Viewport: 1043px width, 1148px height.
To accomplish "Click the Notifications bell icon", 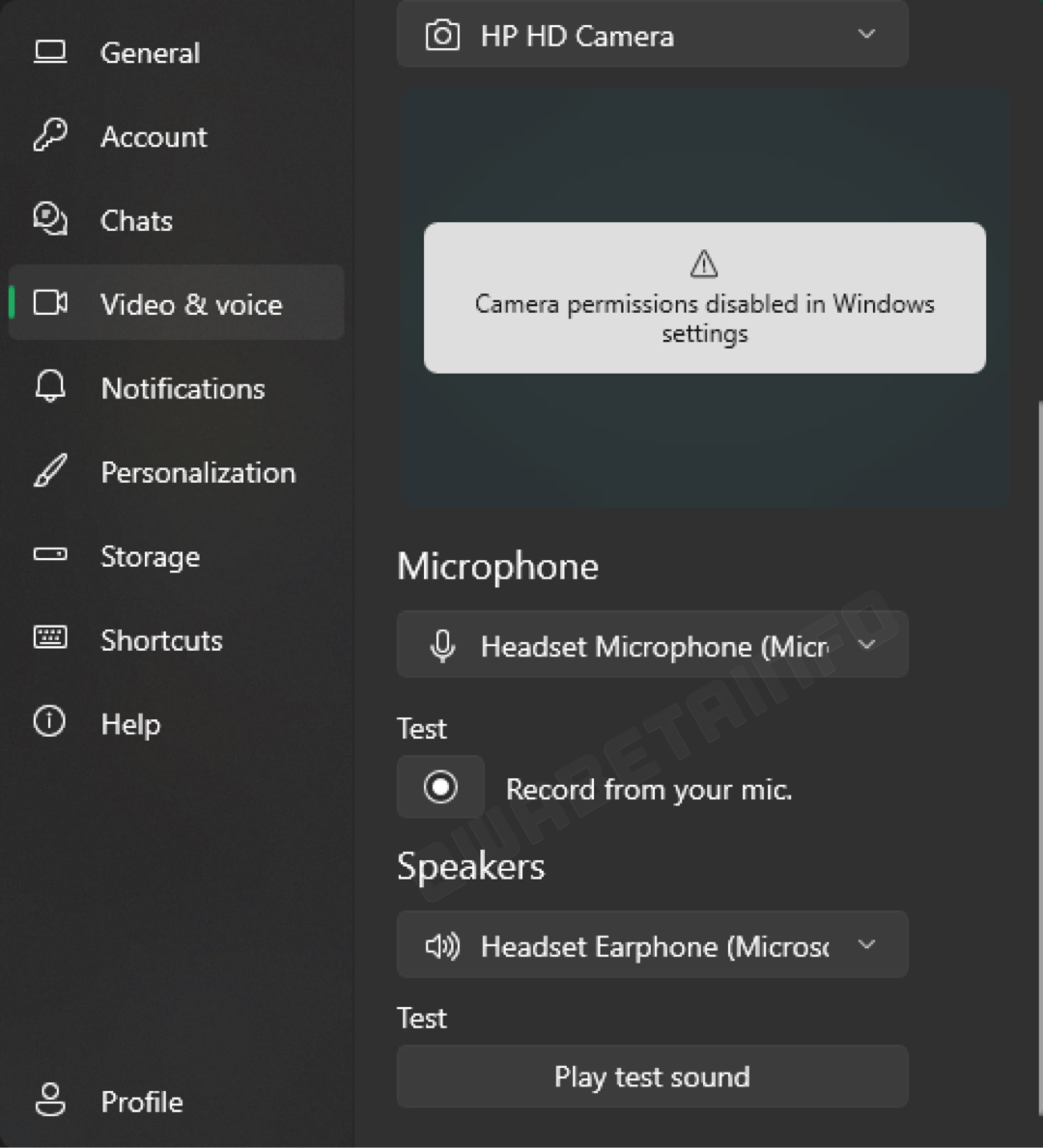I will click(x=50, y=387).
